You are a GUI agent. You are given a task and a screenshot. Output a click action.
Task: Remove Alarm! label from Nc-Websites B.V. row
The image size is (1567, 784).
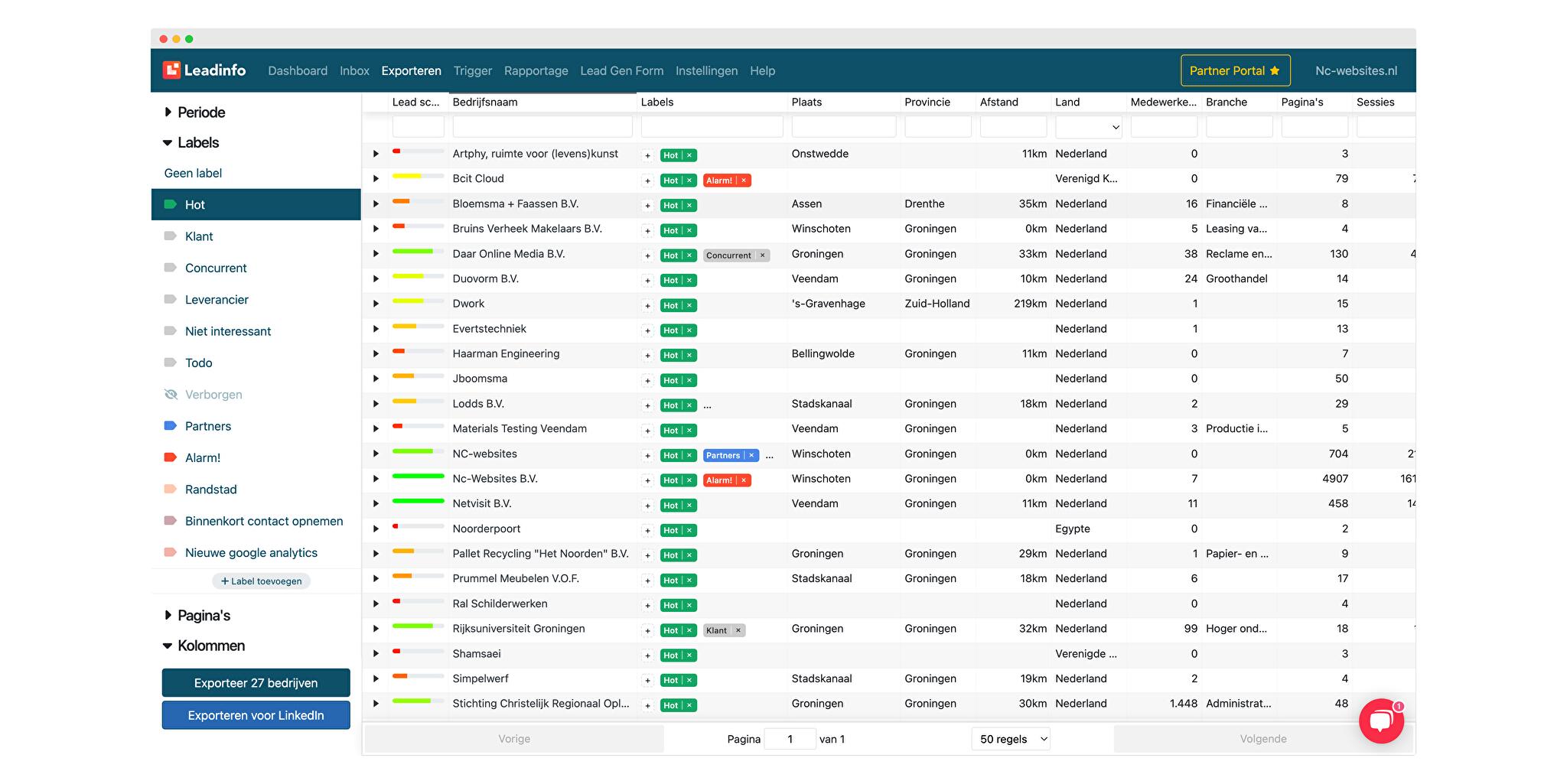tap(744, 480)
